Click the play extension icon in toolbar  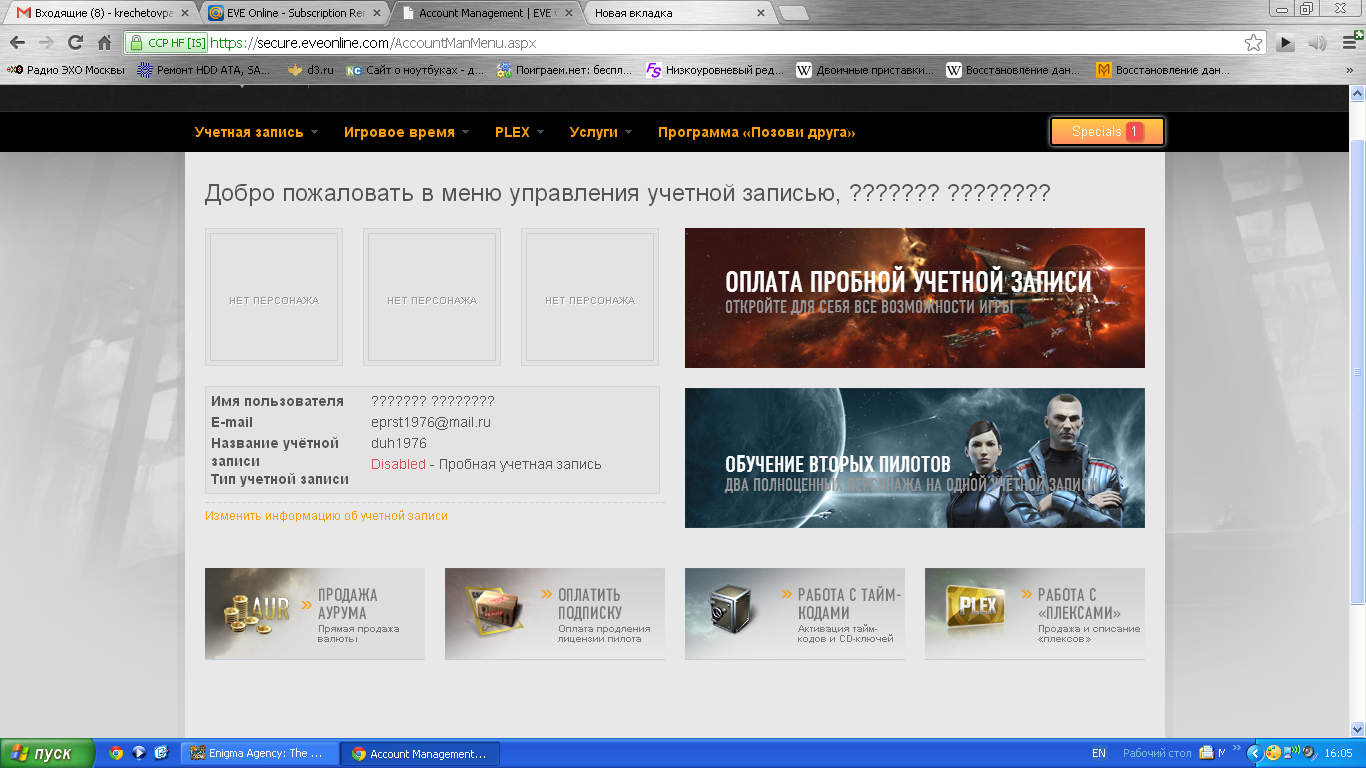pos(1286,43)
